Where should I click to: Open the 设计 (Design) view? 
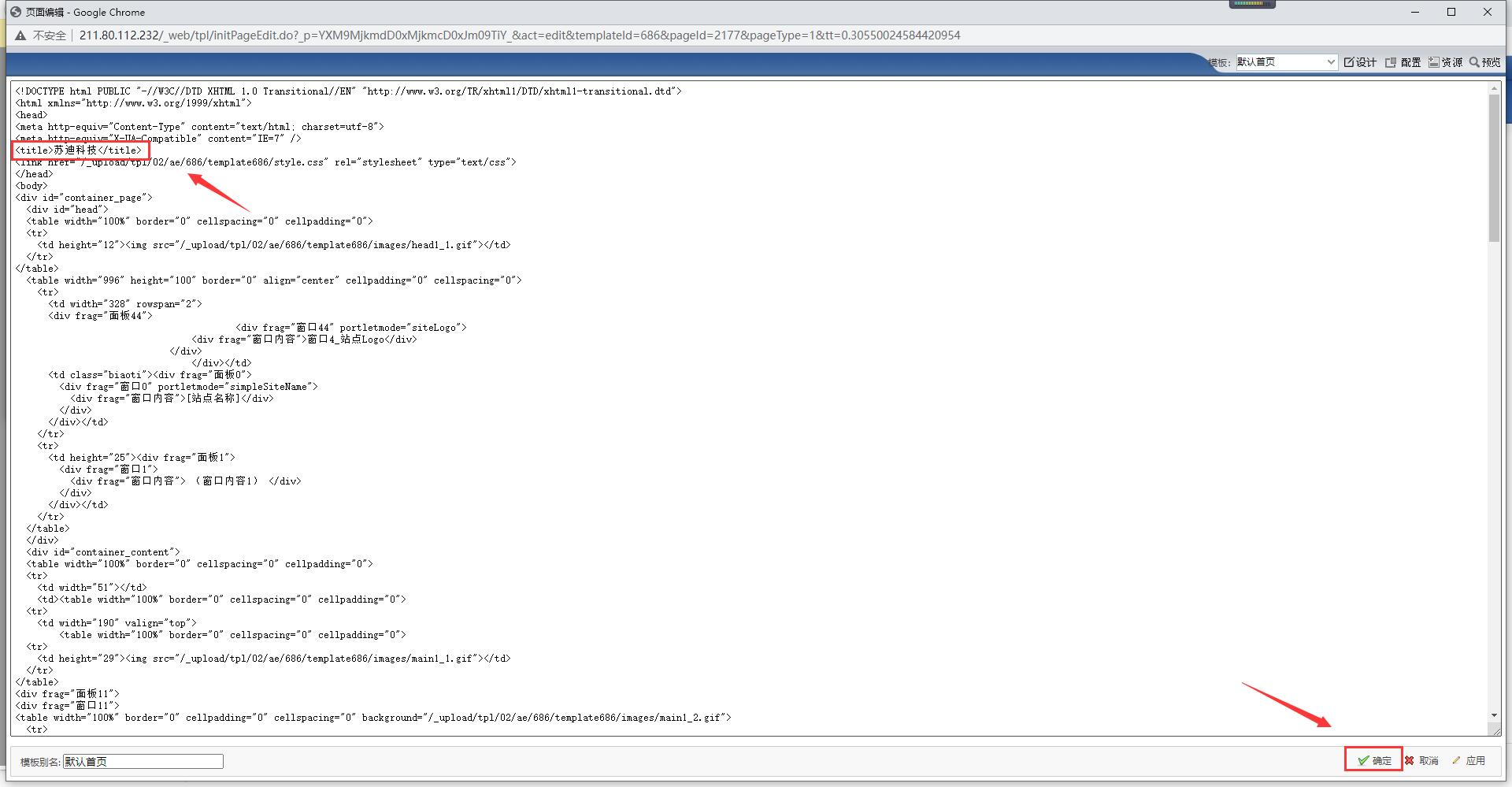click(x=1360, y=62)
